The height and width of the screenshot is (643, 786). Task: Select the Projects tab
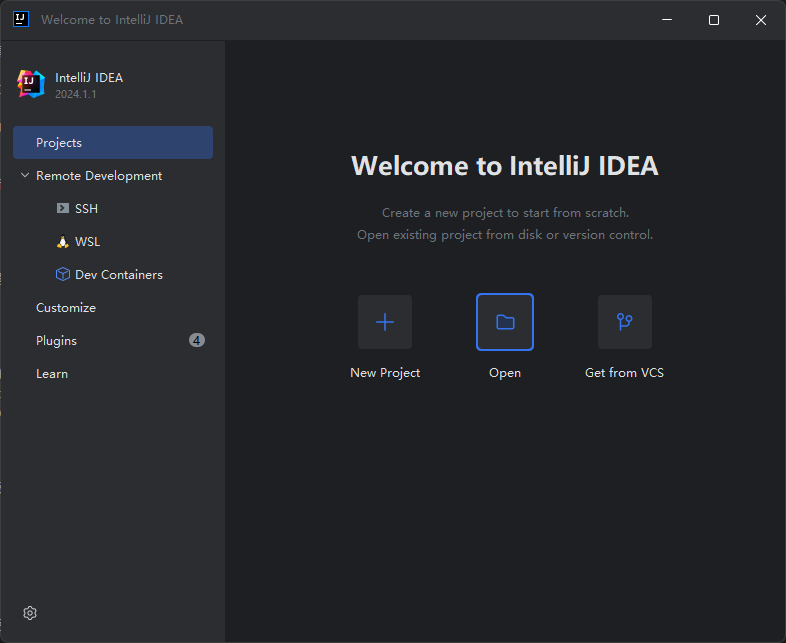113,143
